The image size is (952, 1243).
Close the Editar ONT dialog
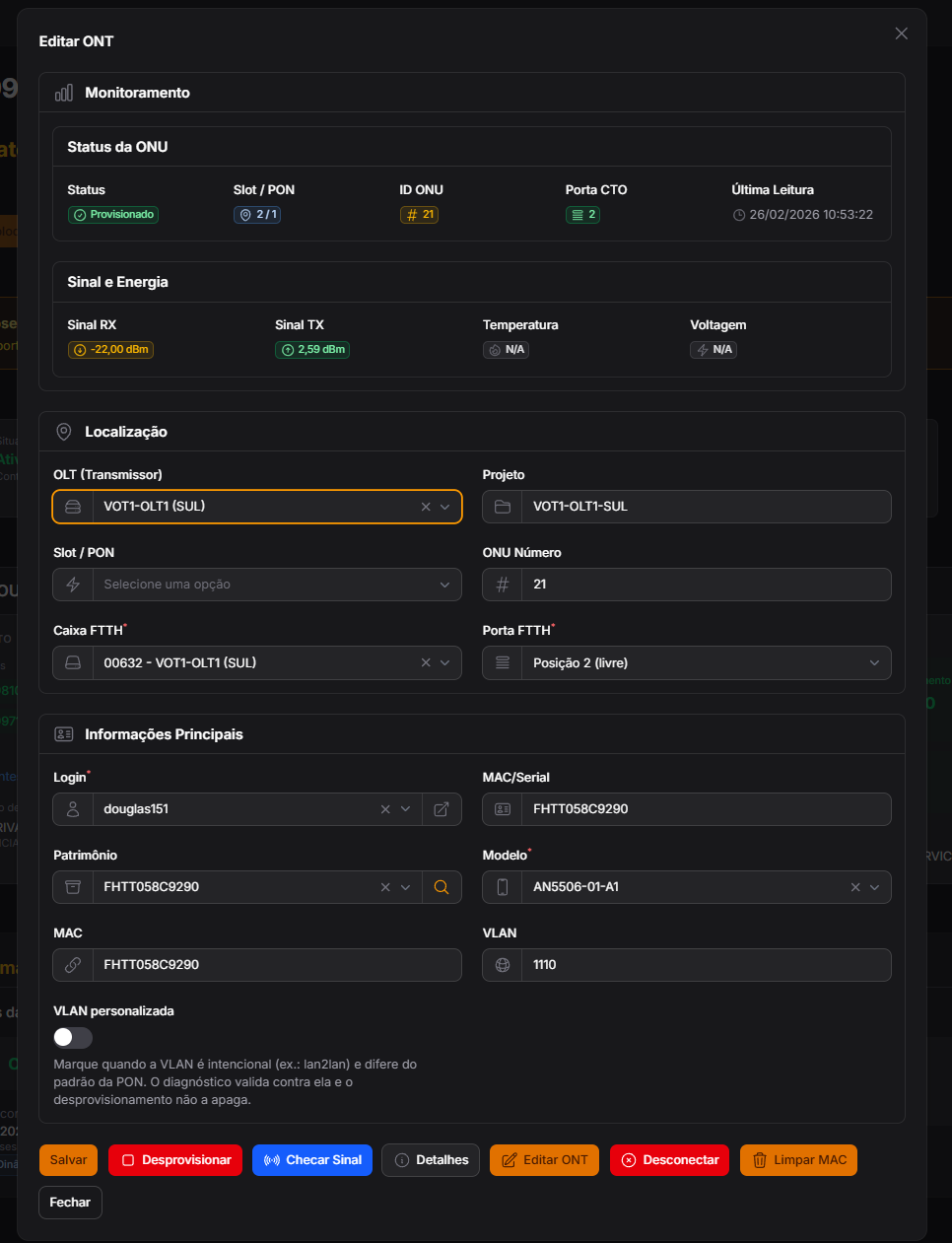901,34
